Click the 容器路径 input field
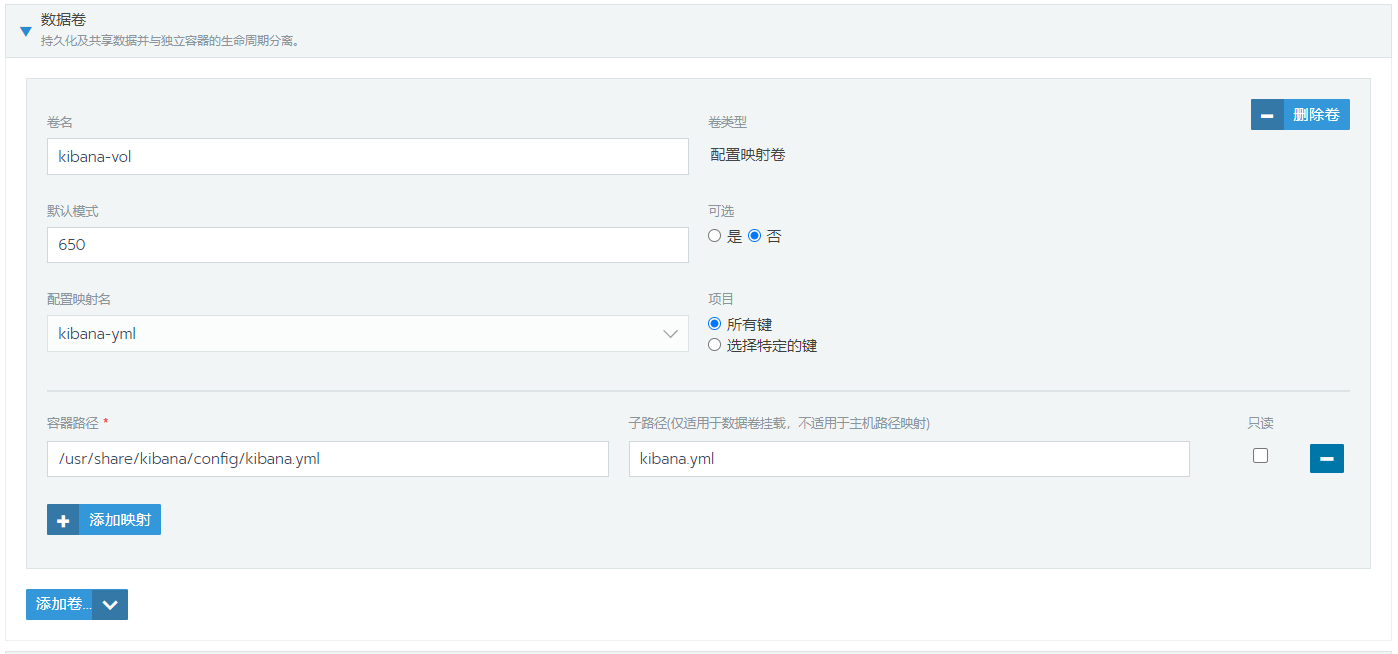The image size is (1398, 654). coord(327,459)
